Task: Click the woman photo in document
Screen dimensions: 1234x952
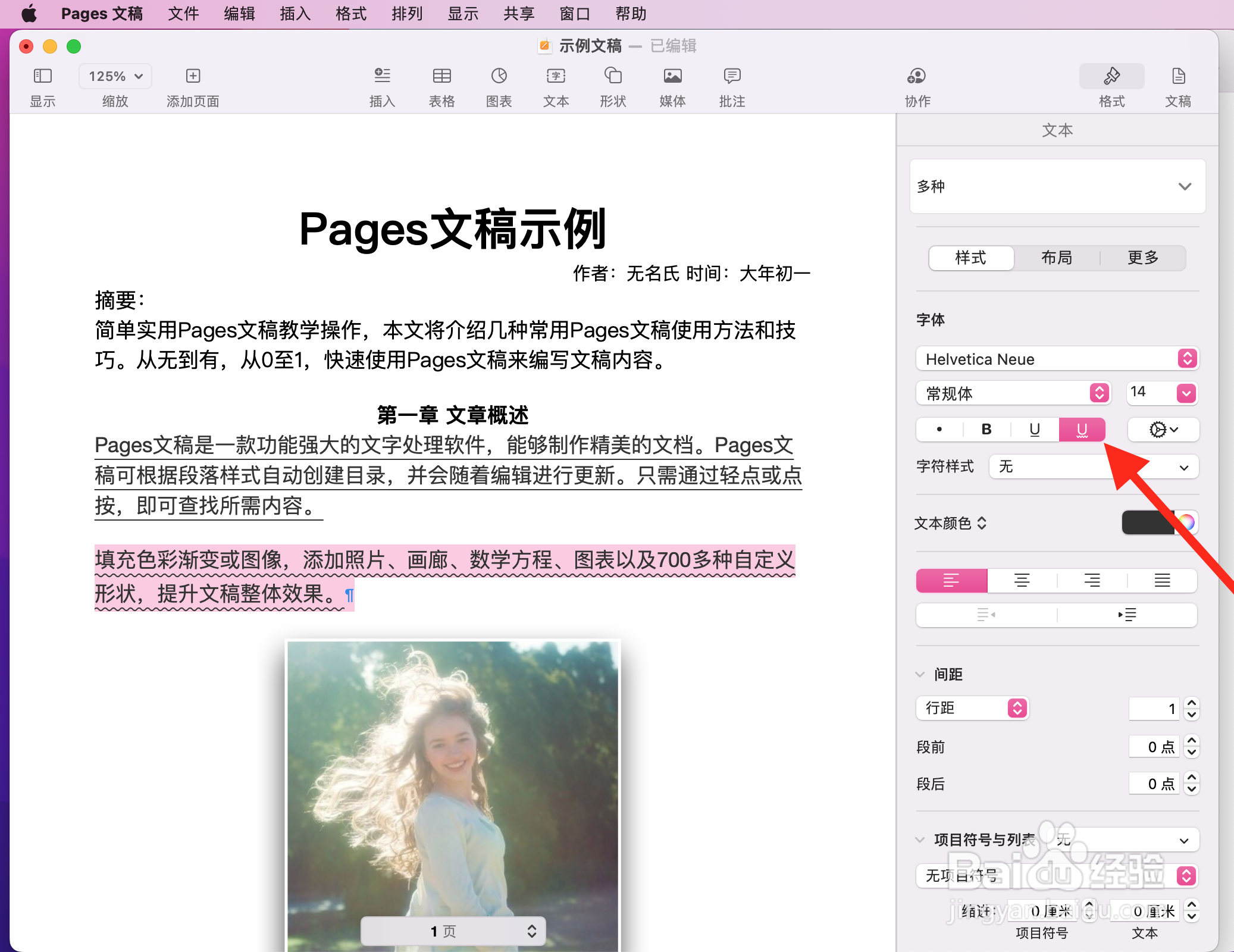Action: [453, 794]
